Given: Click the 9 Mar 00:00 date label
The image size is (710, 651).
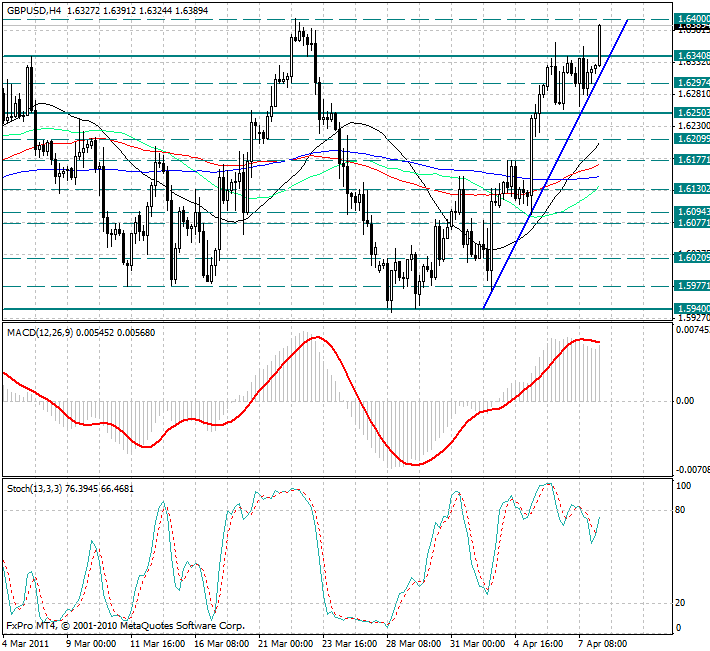Looking at the screenshot, I should pyautogui.click(x=91, y=644).
